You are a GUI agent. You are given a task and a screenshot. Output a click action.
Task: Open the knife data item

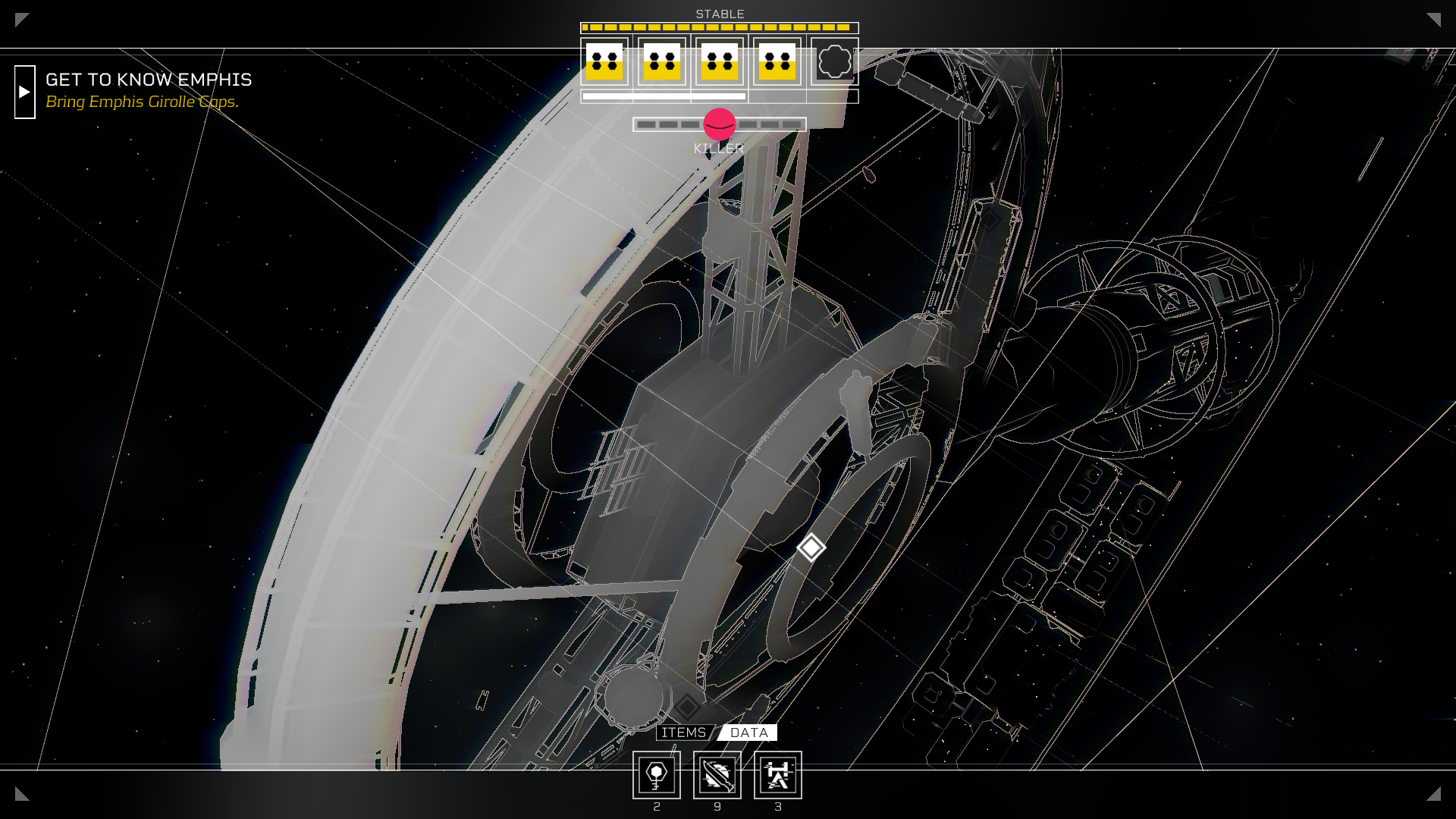coord(717,775)
